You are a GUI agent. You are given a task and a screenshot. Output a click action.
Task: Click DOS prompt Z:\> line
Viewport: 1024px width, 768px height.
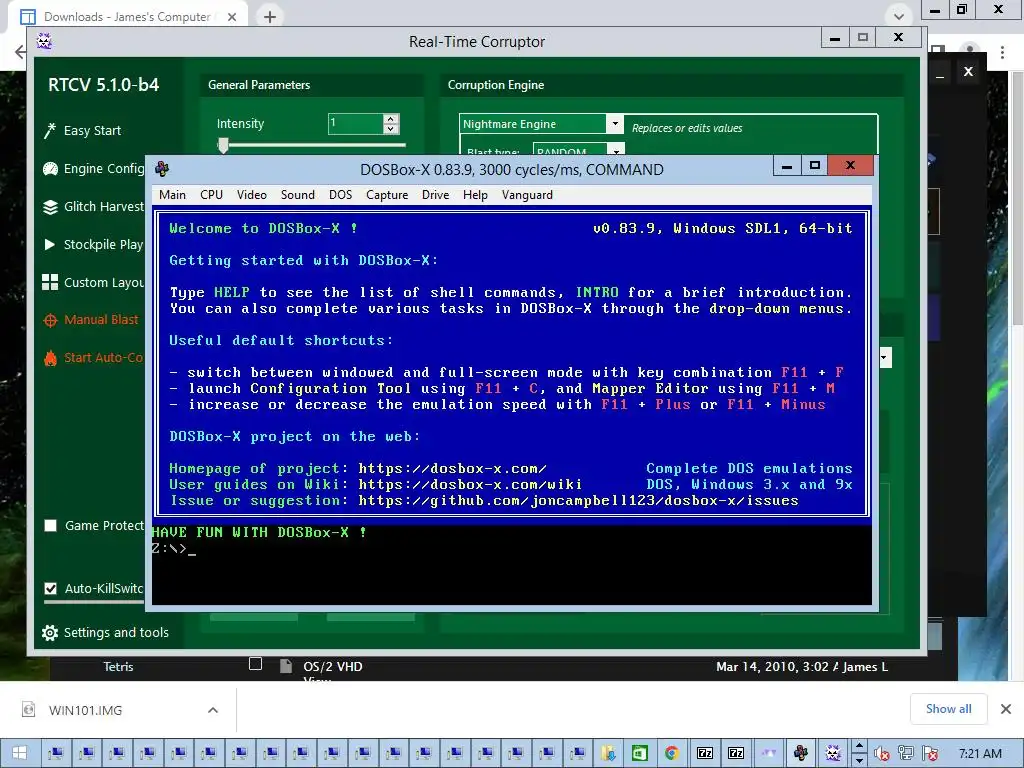click(173, 549)
